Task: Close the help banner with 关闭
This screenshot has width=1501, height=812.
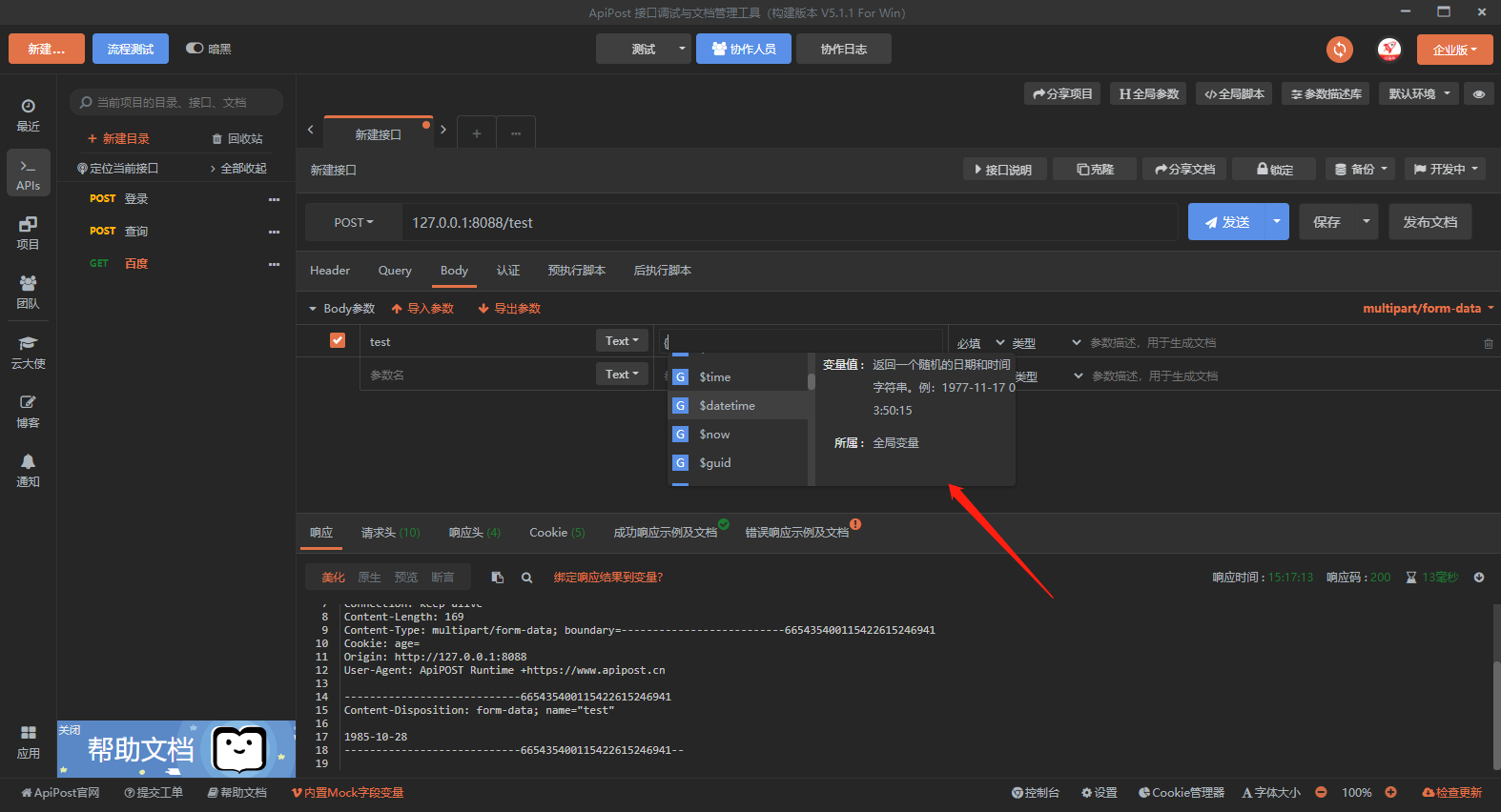Action: pyautogui.click(x=70, y=730)
